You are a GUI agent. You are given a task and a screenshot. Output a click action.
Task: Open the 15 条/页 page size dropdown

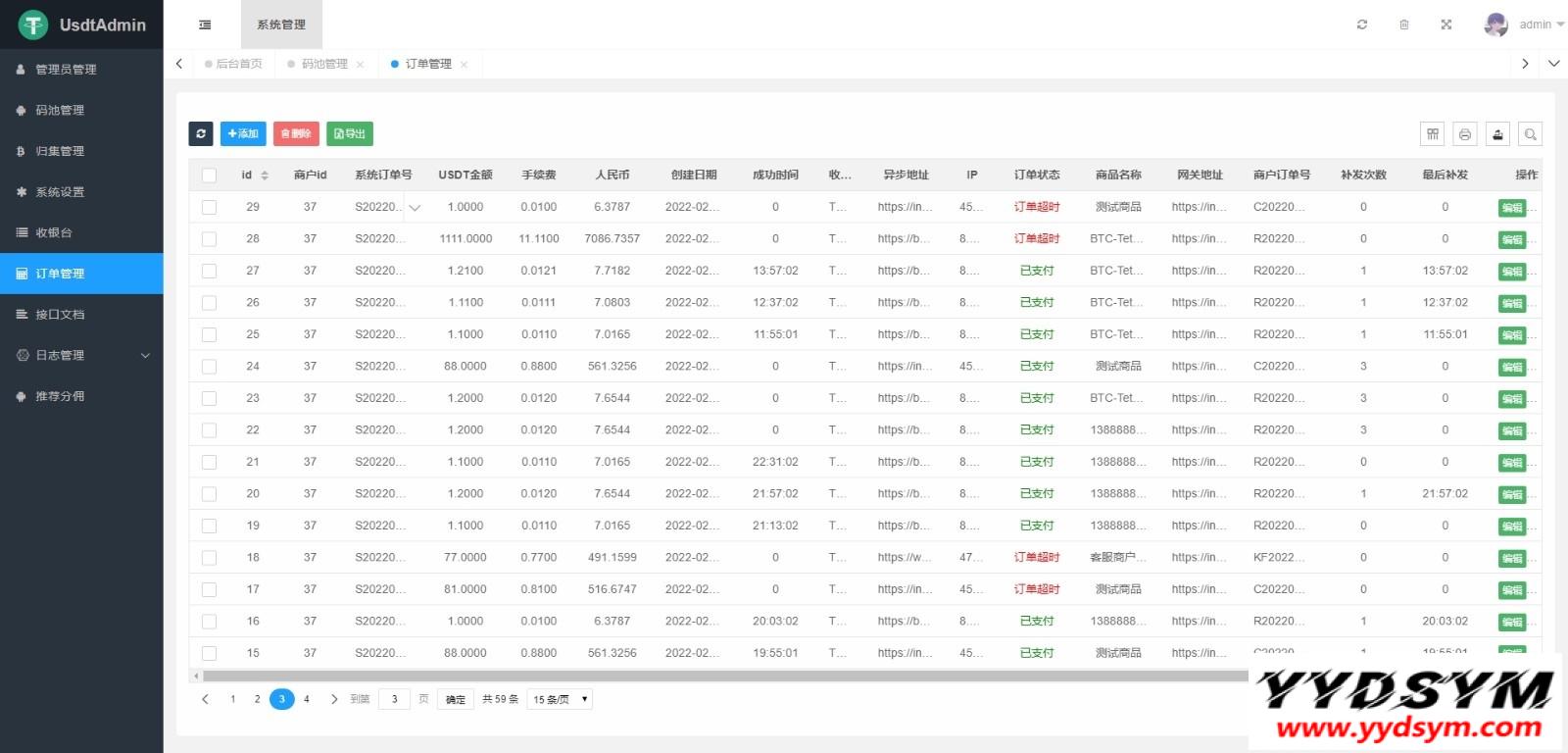pos(560,699)
